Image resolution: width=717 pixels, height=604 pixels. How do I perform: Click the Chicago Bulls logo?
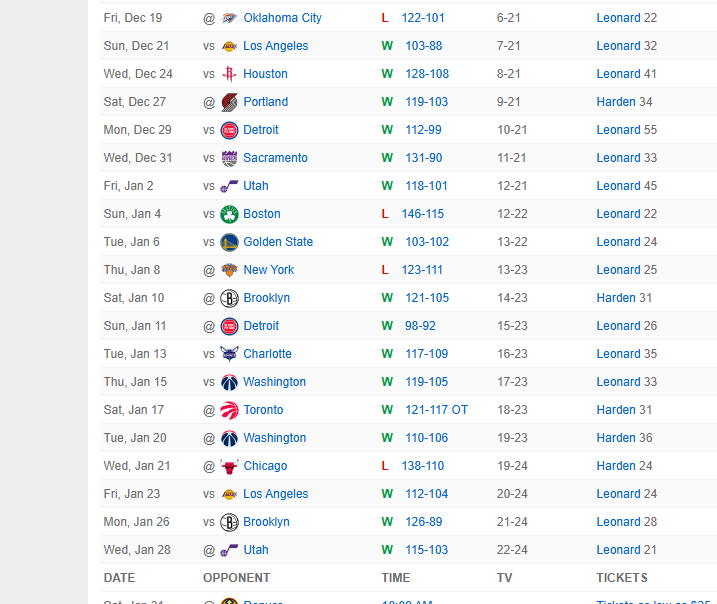[x=229, y=466]
